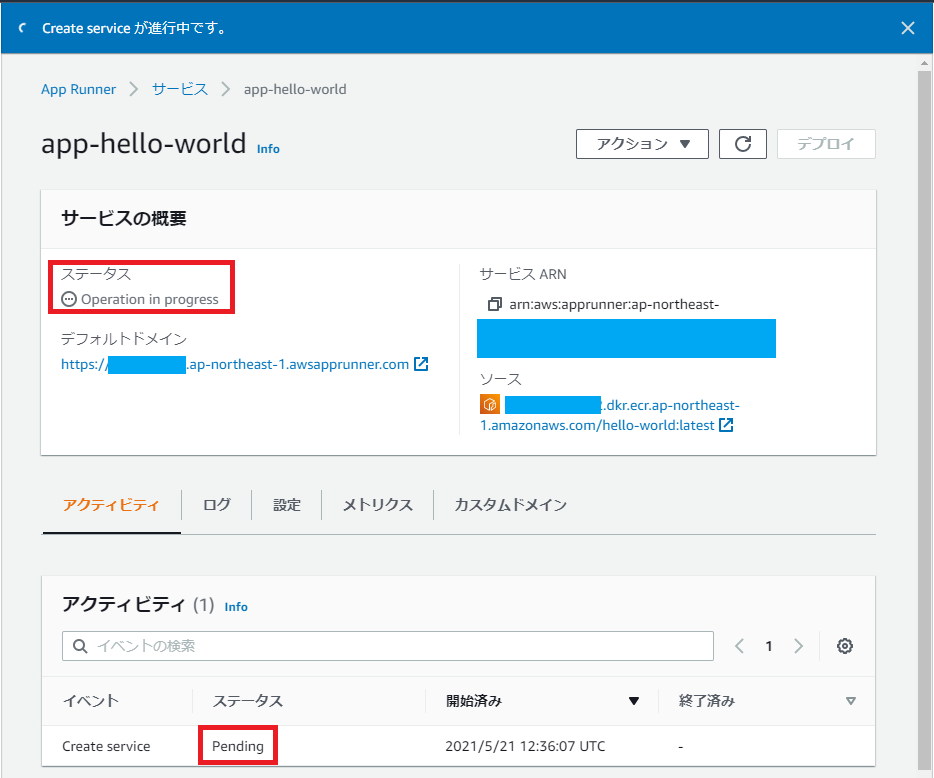Open the 設定 tab
This screenshot has height=778, width=934.
pos(287,505)
